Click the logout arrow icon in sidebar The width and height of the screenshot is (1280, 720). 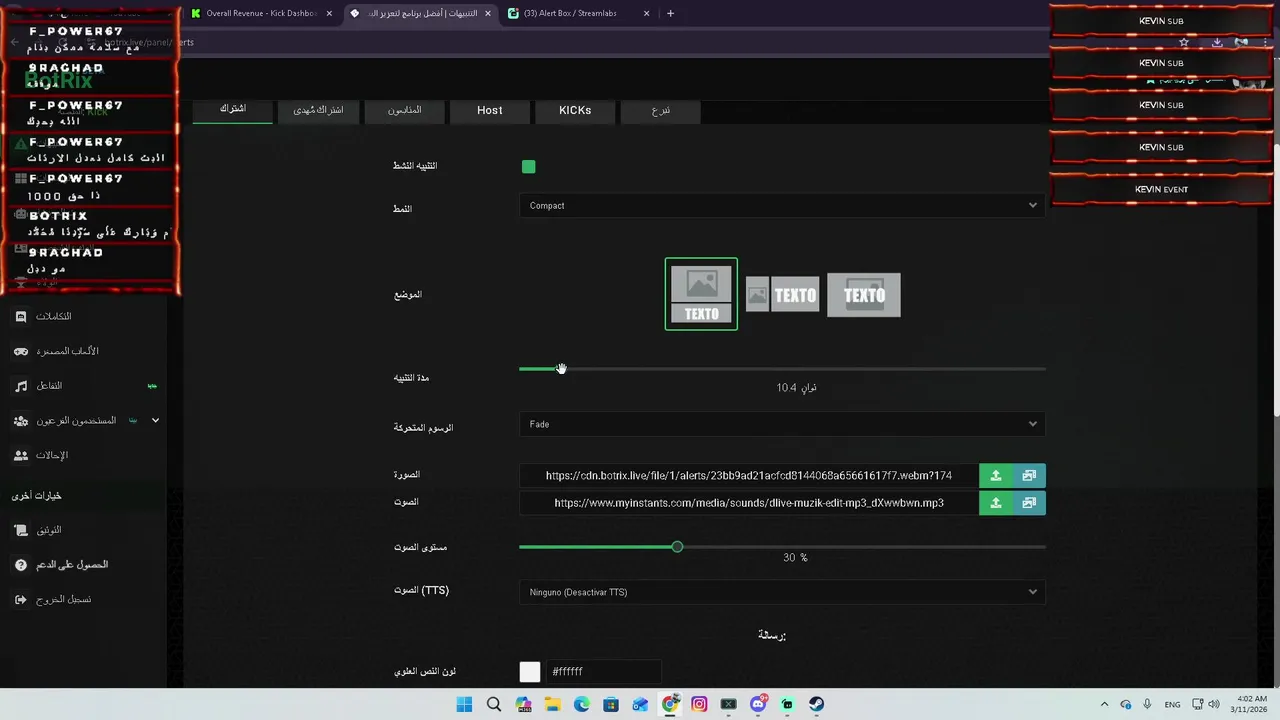click(21, 599)
